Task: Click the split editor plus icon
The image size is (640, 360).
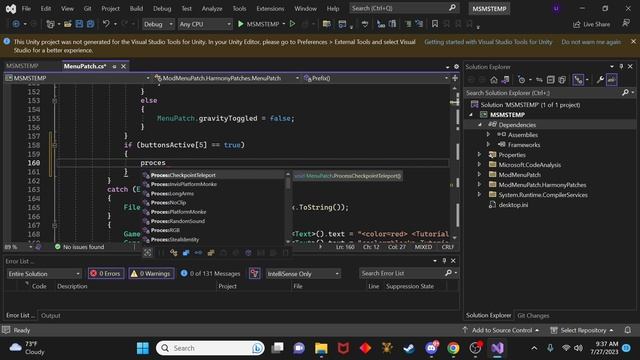Action: [x=455, y=78]
